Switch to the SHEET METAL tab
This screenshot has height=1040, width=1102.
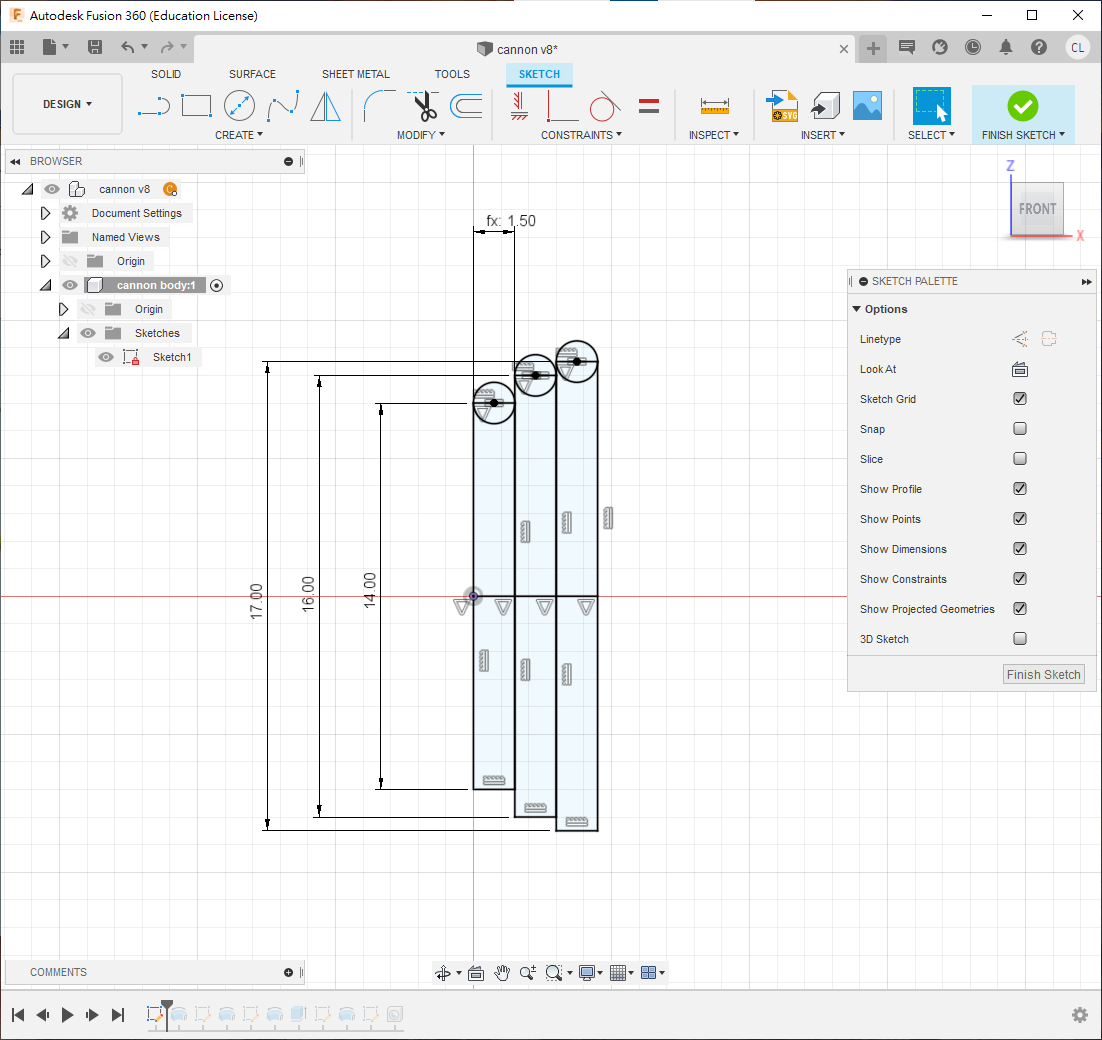[355, 74]
